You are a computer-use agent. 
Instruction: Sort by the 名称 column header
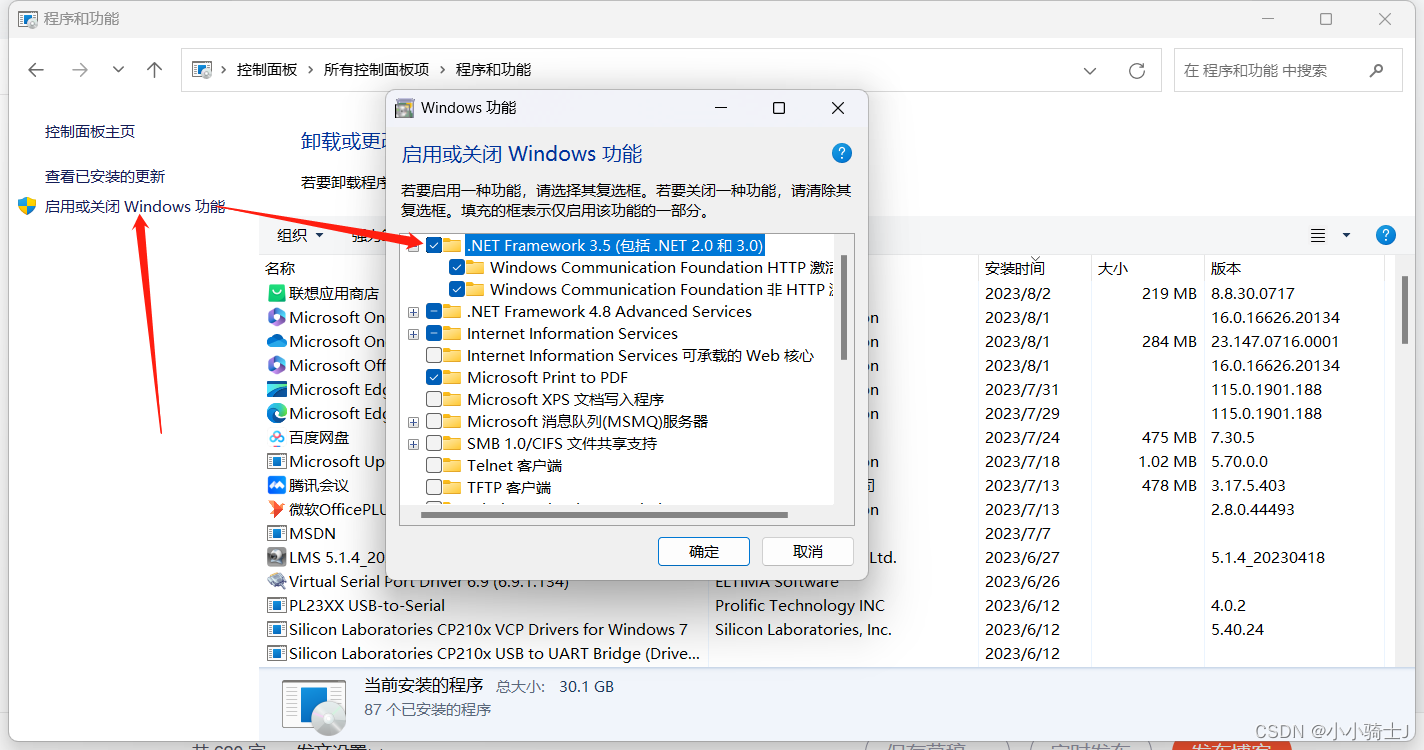coord(280,268)
